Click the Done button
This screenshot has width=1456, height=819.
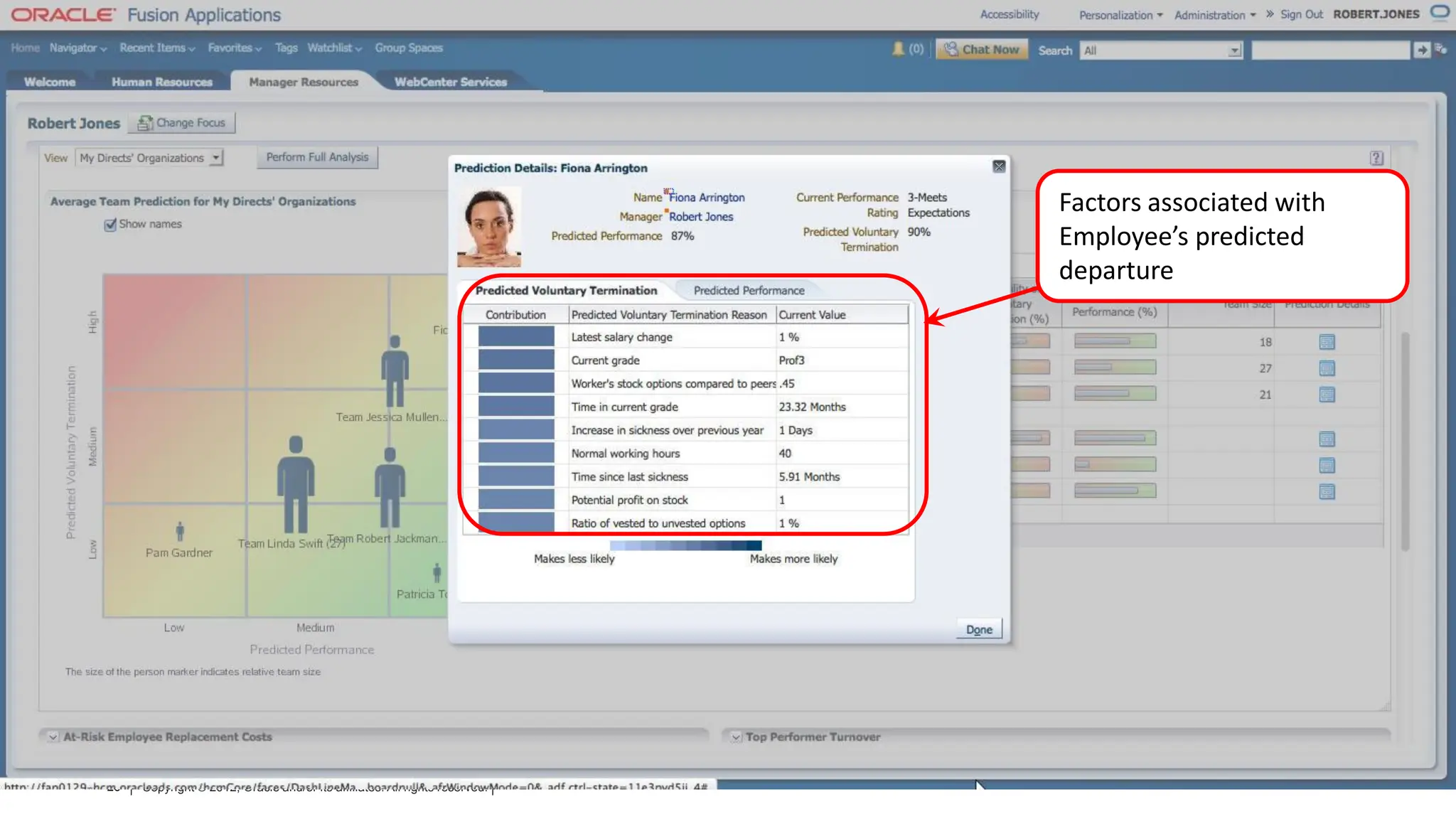coord(979,629)
